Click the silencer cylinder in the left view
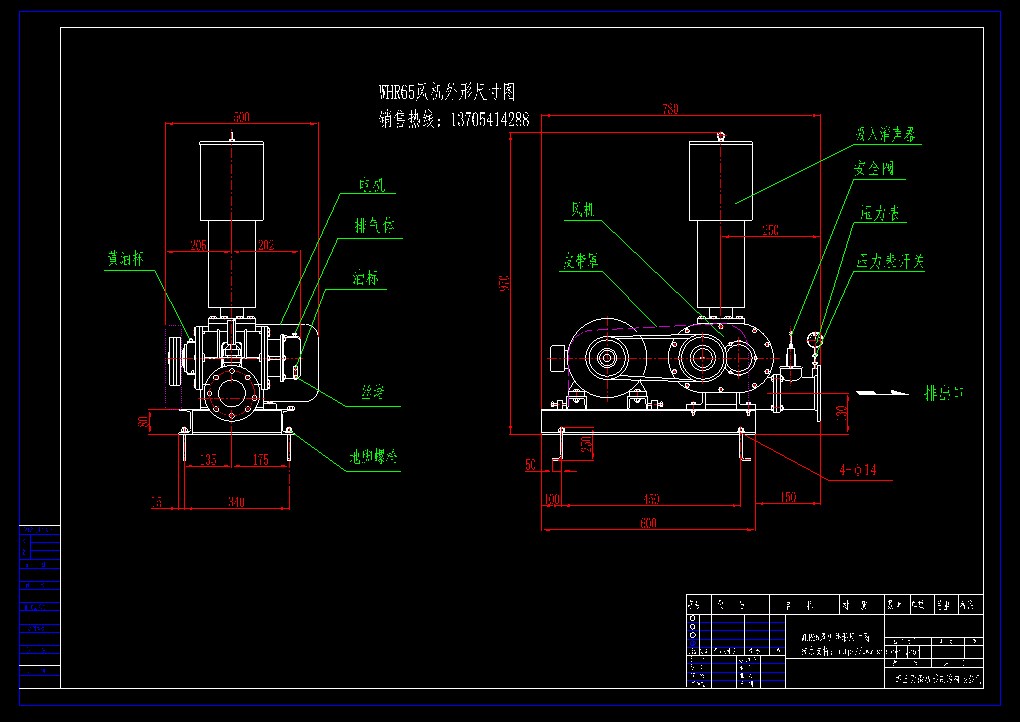The height and width of the screenshot is (722, 1020). point(233,180)
